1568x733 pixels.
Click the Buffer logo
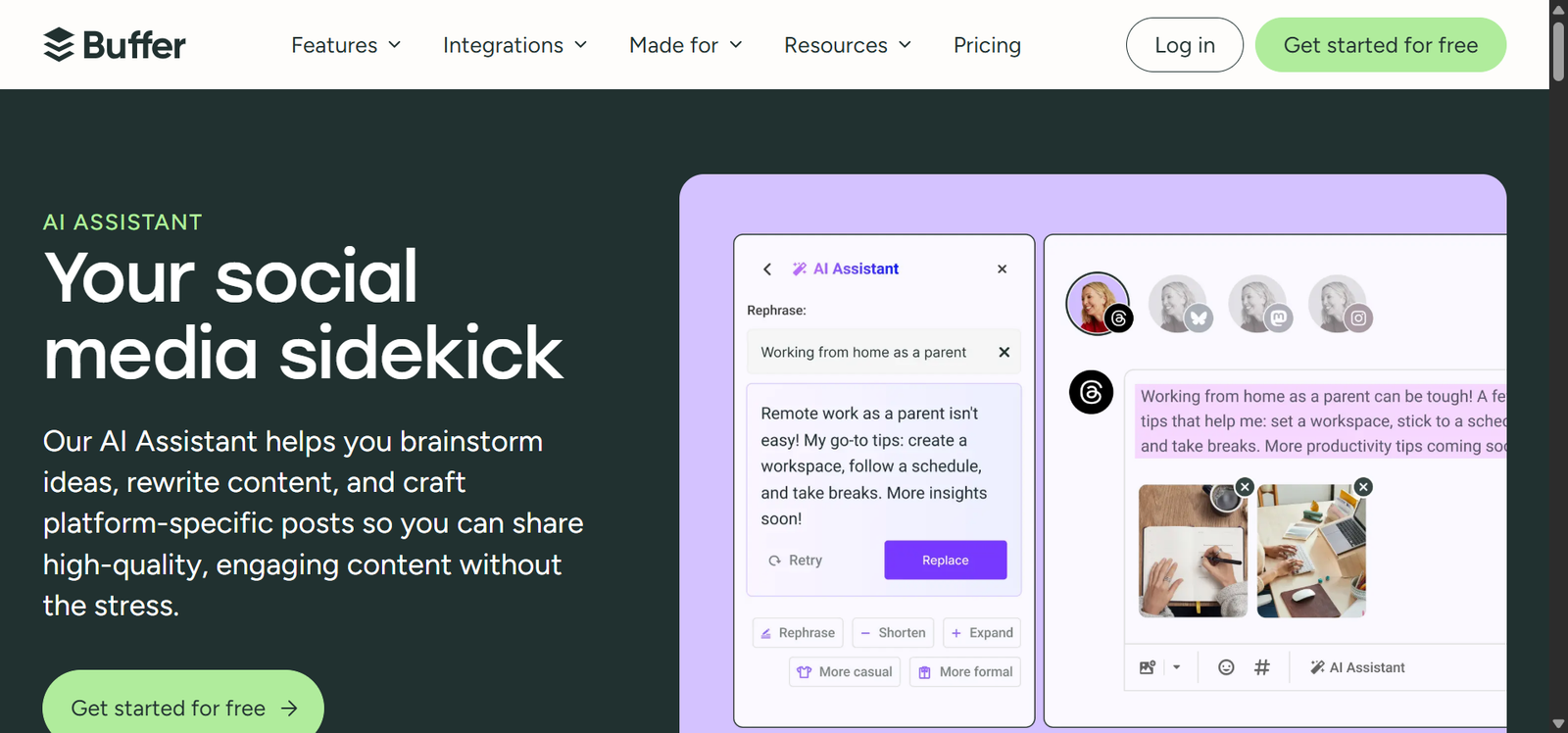pos(115,45)
